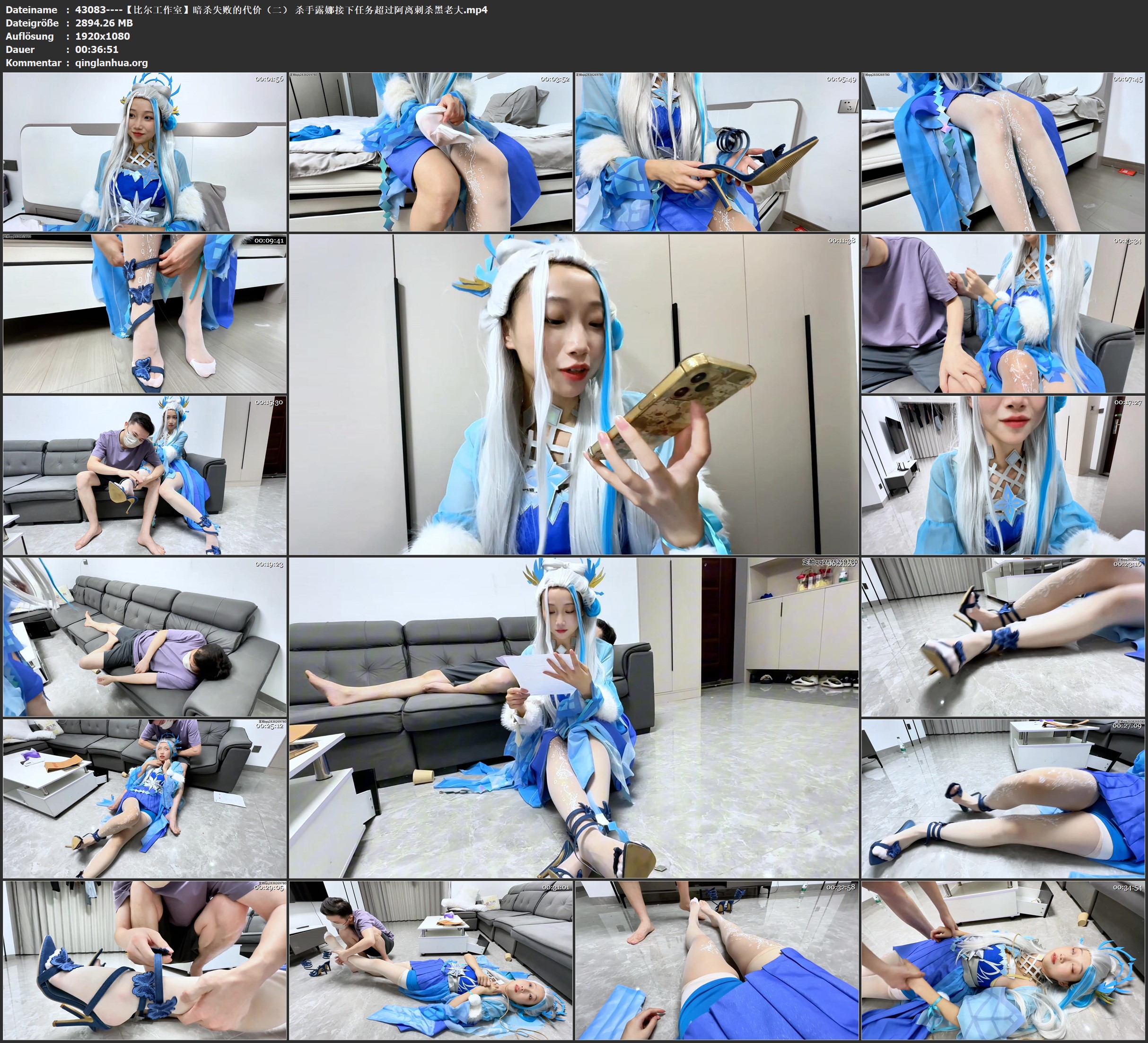
Task: Click the qinglanhua.org comment text
Action: [x=111, y=62]
